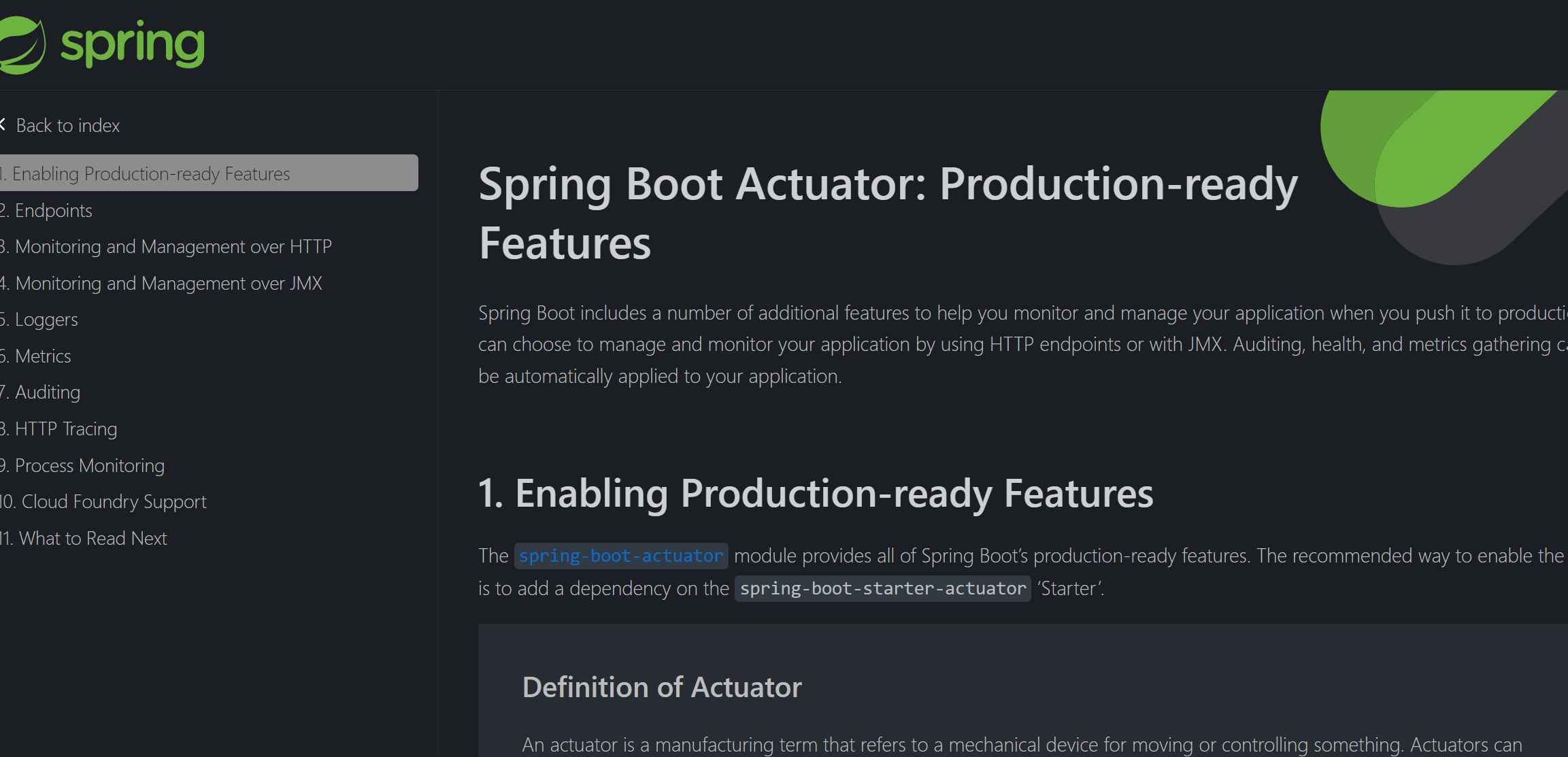Image resolution: width=1568 pixels, height=757 pixels.
Task: Open the Back to index link
Action: click(67, 126)
